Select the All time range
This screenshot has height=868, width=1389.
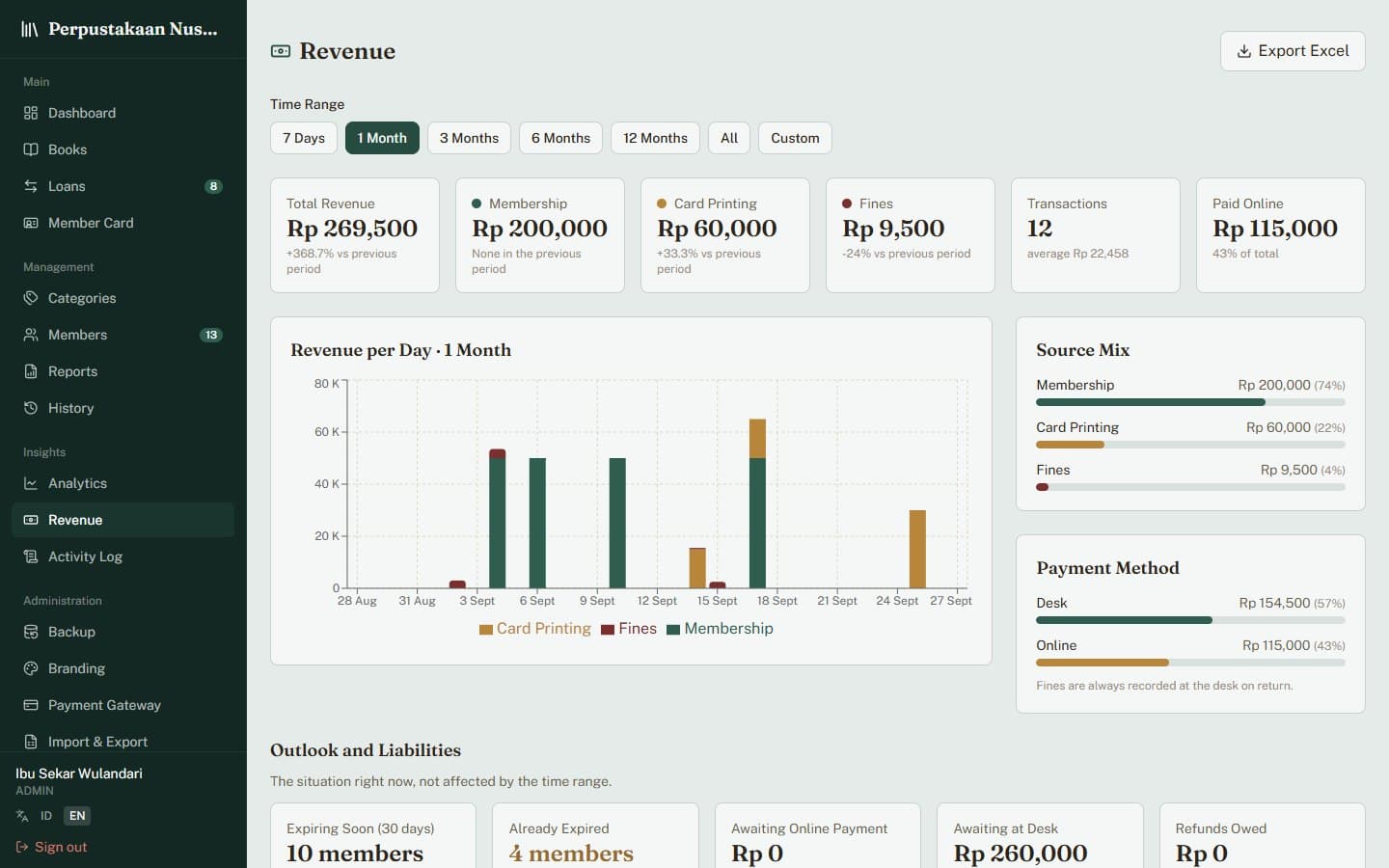point(729,138)
